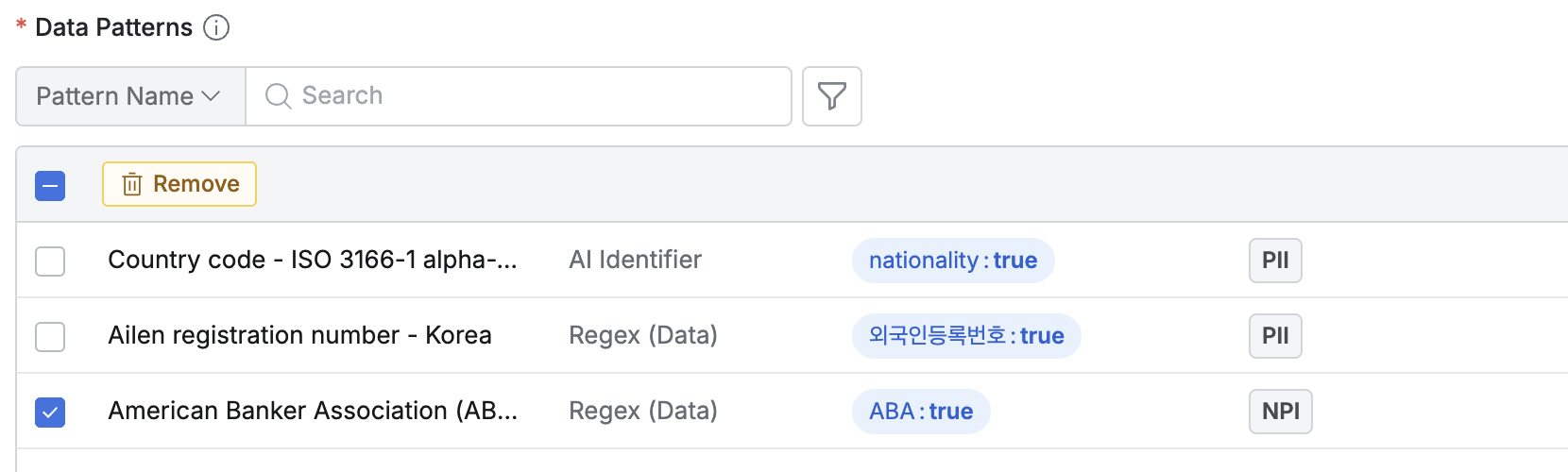The width and height of the screenshot is (1568, 472).
Task: Open the Country code ISO 3166-1 pattern name
Action: (x=313, y=260)
